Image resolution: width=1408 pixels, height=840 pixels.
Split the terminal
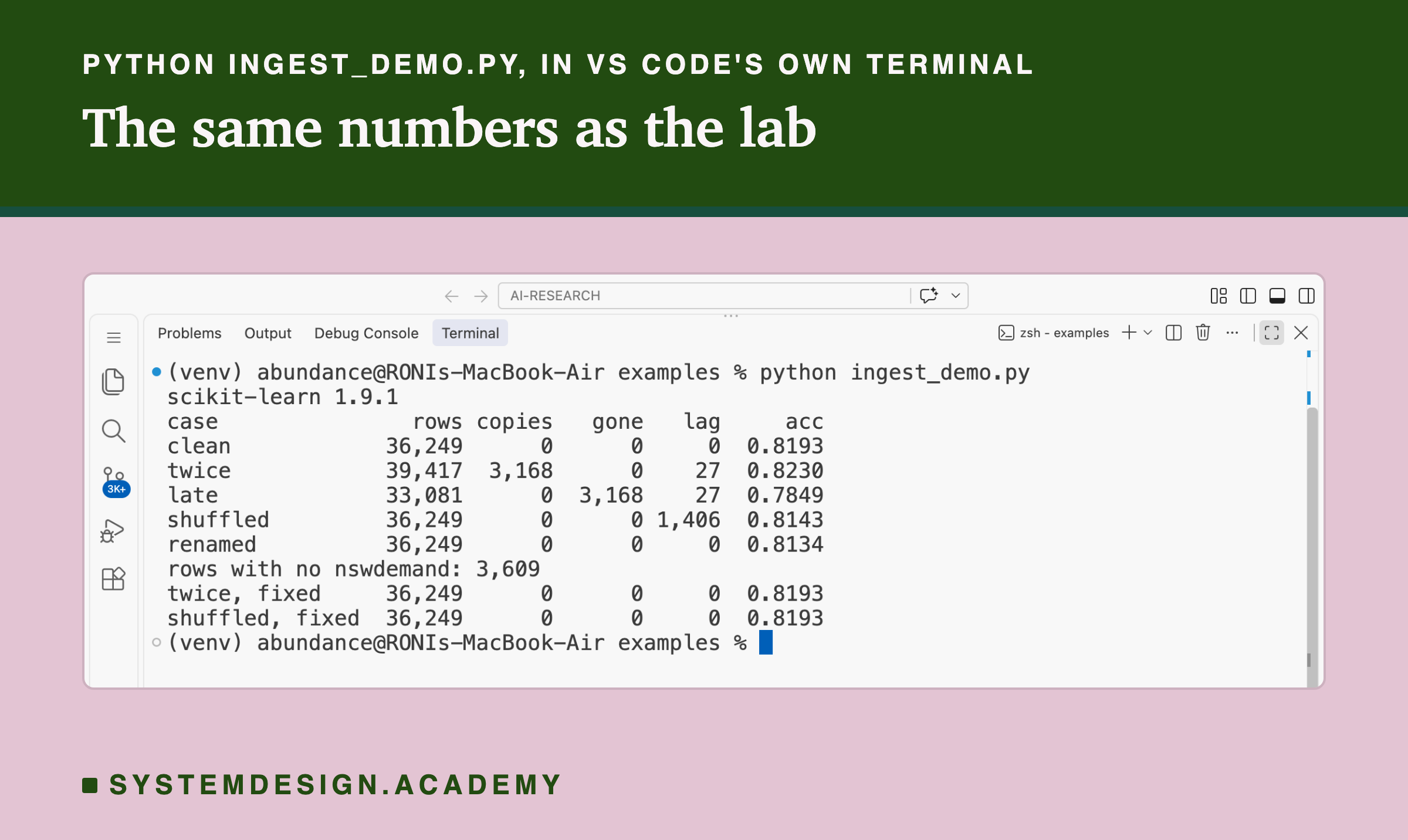click(1173, 333)
